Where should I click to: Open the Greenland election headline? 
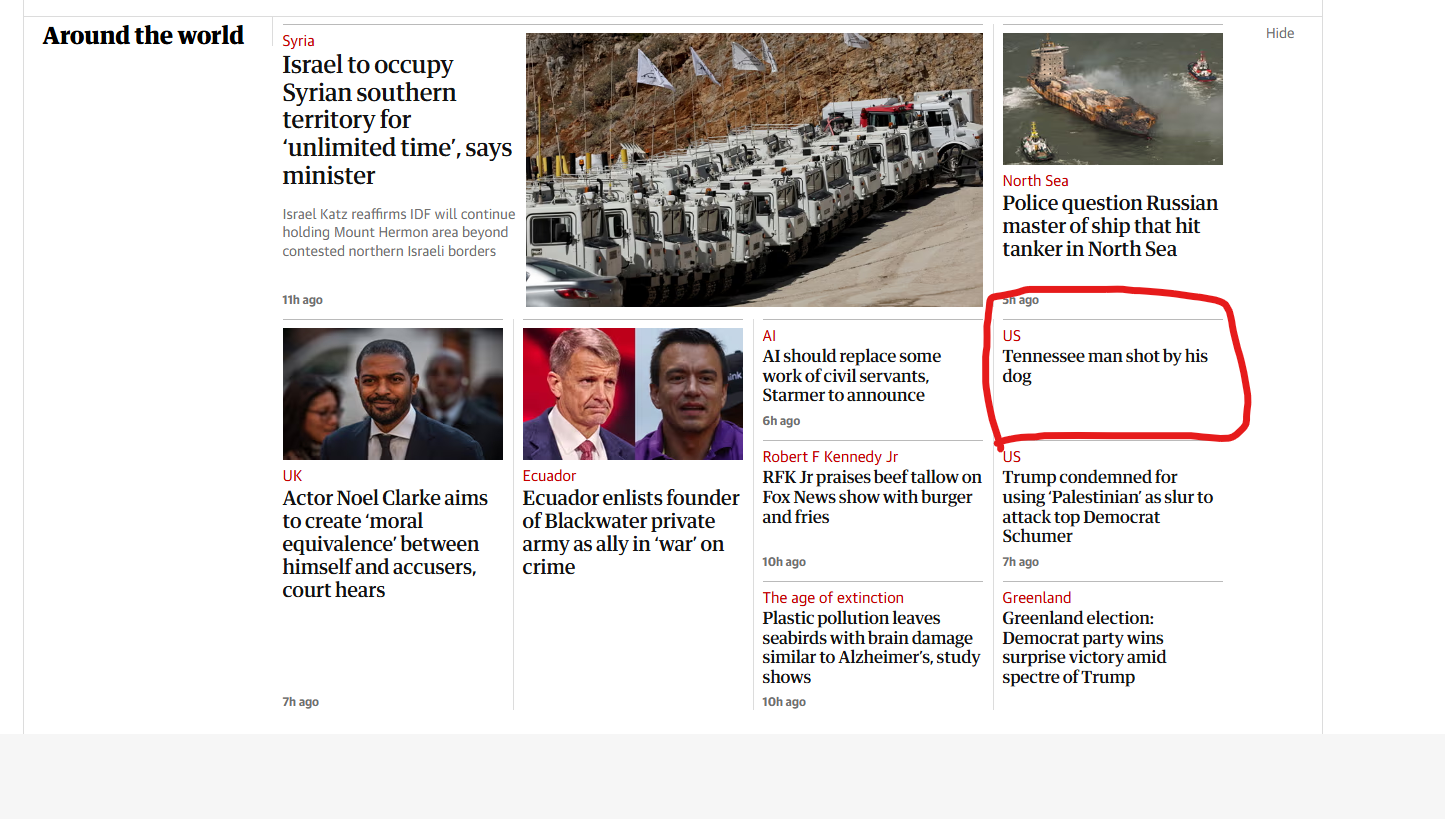1084,647
